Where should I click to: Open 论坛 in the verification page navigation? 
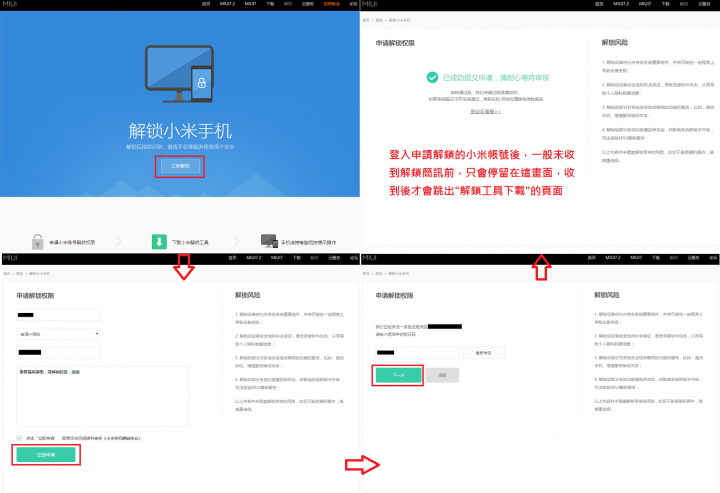pos(713,258)
